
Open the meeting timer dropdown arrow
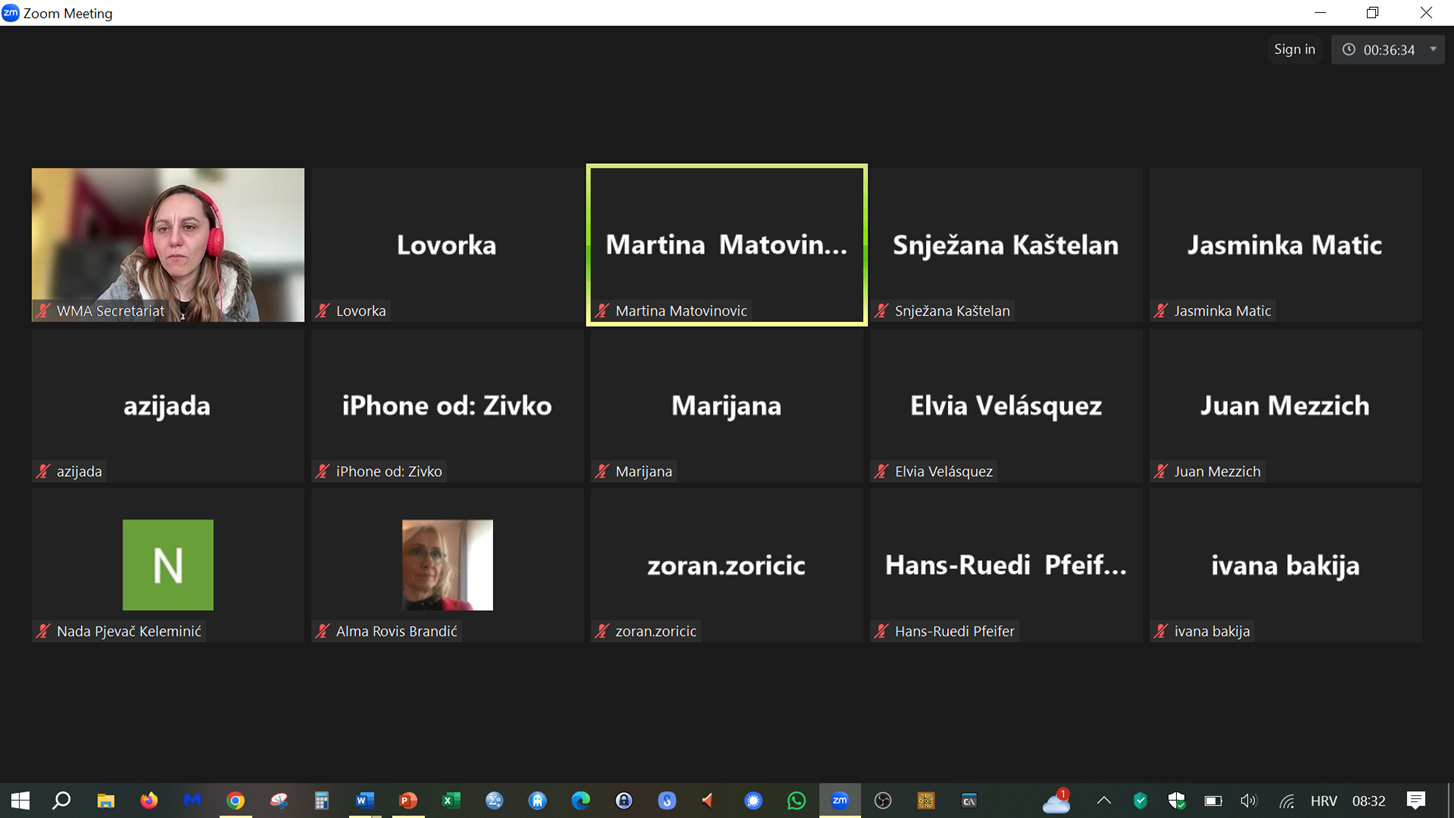coord(1433,49)
